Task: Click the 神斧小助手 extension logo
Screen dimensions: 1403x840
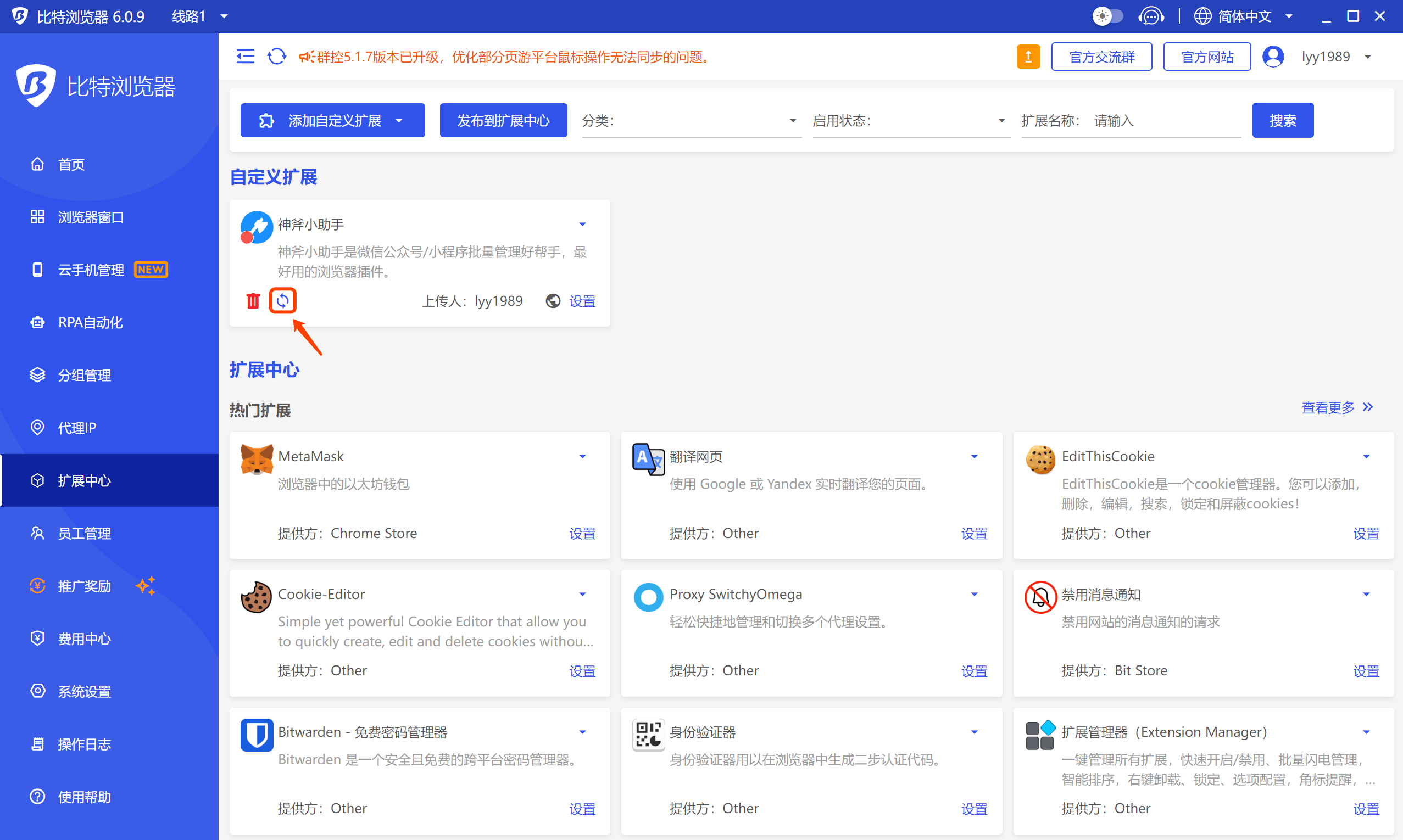Action: pos(257,227)
